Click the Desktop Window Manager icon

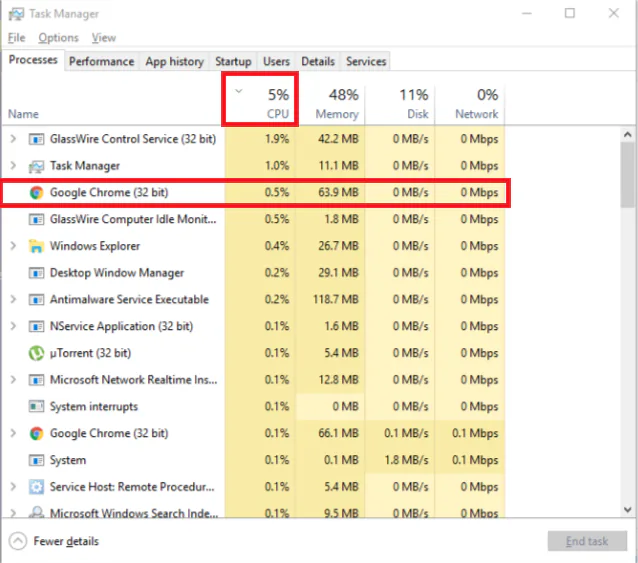pyautogui.click(x=36, y=273)
